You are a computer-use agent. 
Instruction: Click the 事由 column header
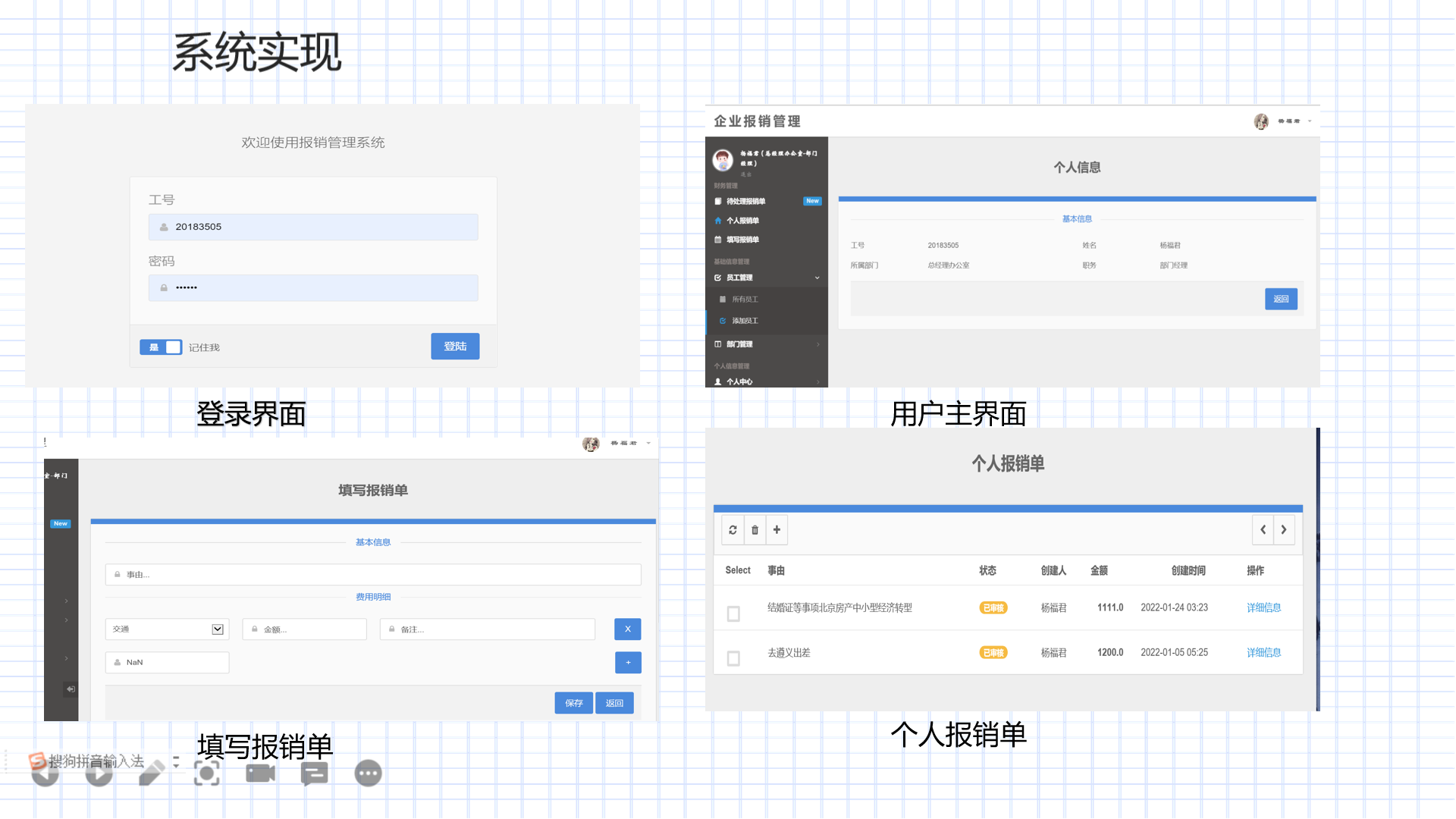[776, 570]
